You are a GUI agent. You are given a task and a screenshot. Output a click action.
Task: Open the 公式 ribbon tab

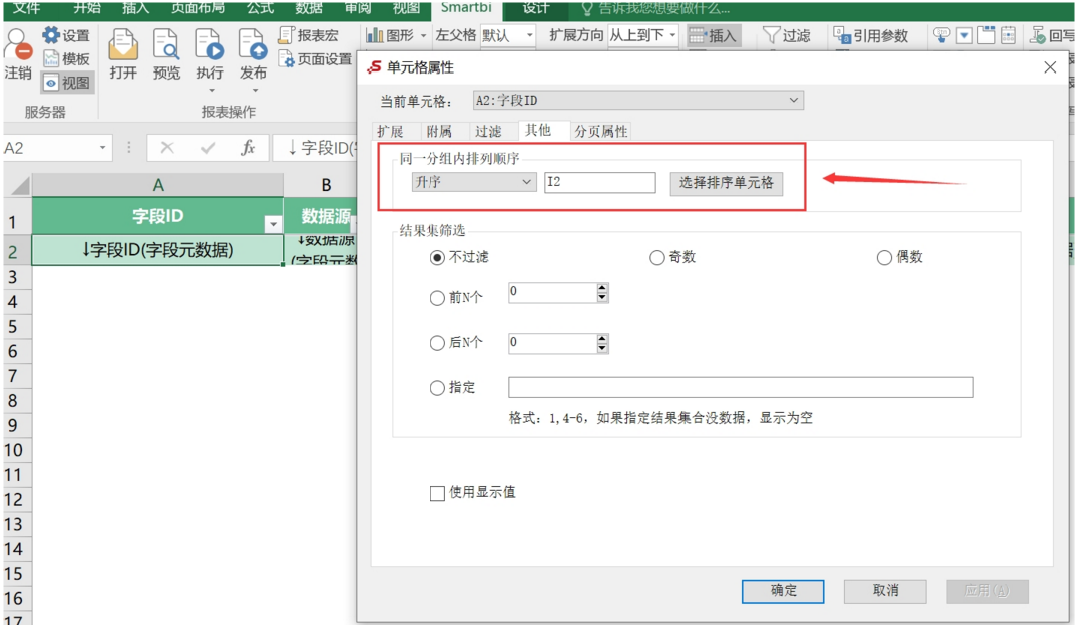pos(260,8)
